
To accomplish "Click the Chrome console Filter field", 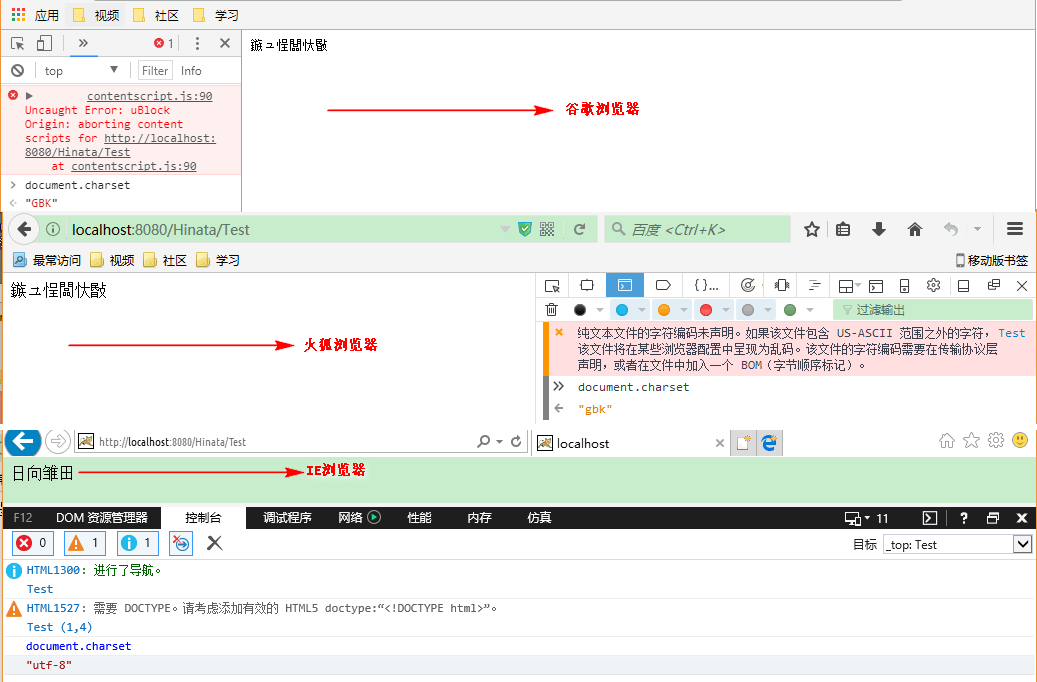I will (x=155, y=70).
